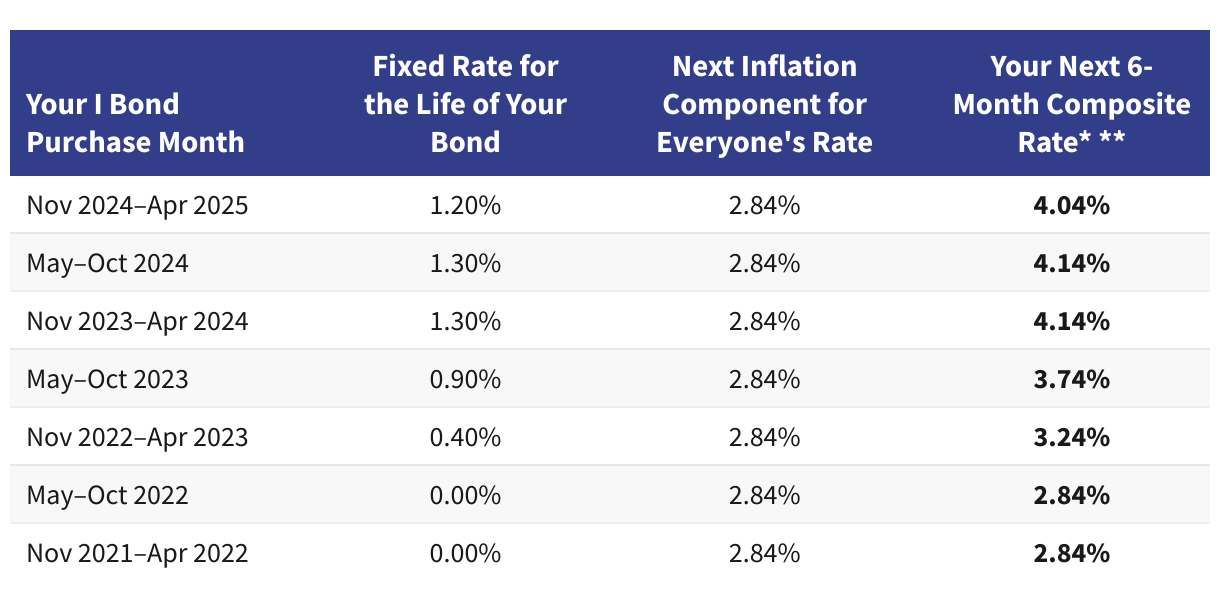The height and width of the screenshot is (590, 1220).
Task: Click the bold 3.74% composite rate
Action: [1072, 380]
